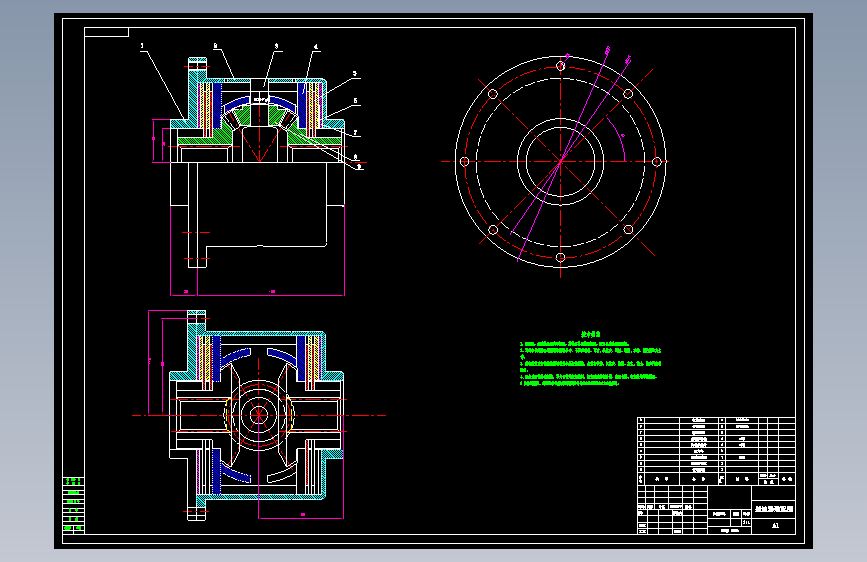Select the first green technical note line

pyautogui.click(x=574, y=344)
